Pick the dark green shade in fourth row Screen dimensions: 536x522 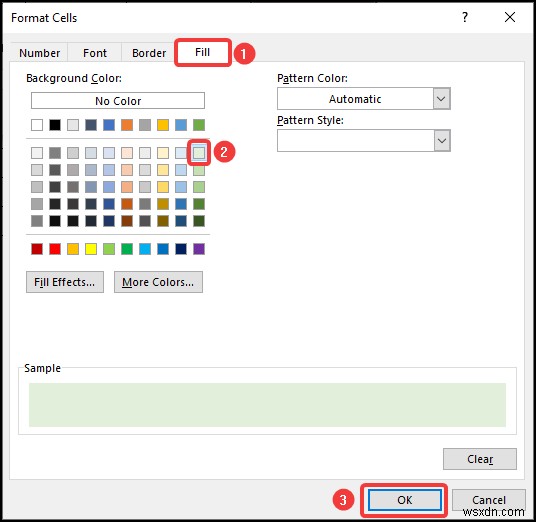click(199, 204)
